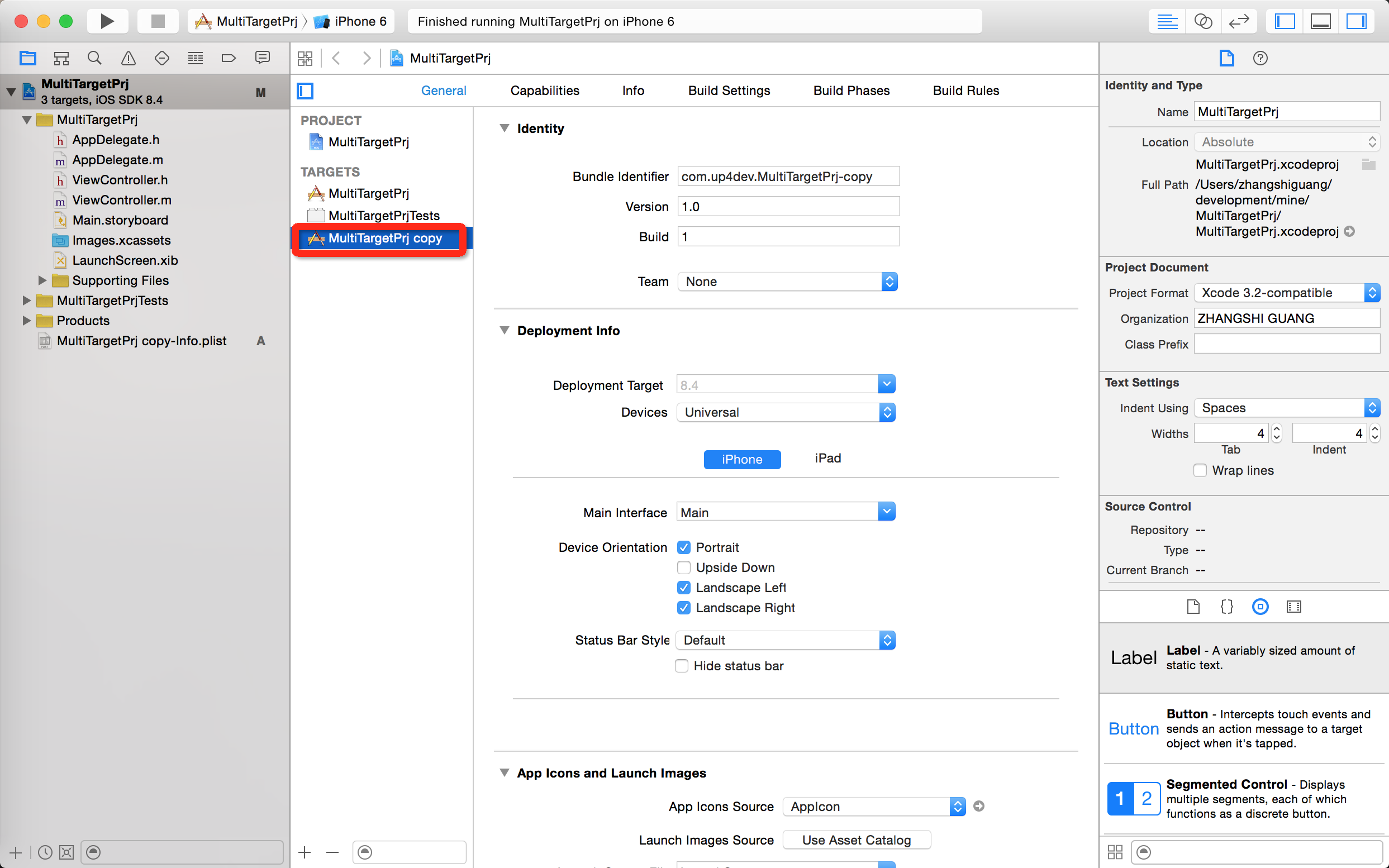Open Capabilities settings tab
Viewport: 1389px width, 868px height.
(x=543, y=90)
